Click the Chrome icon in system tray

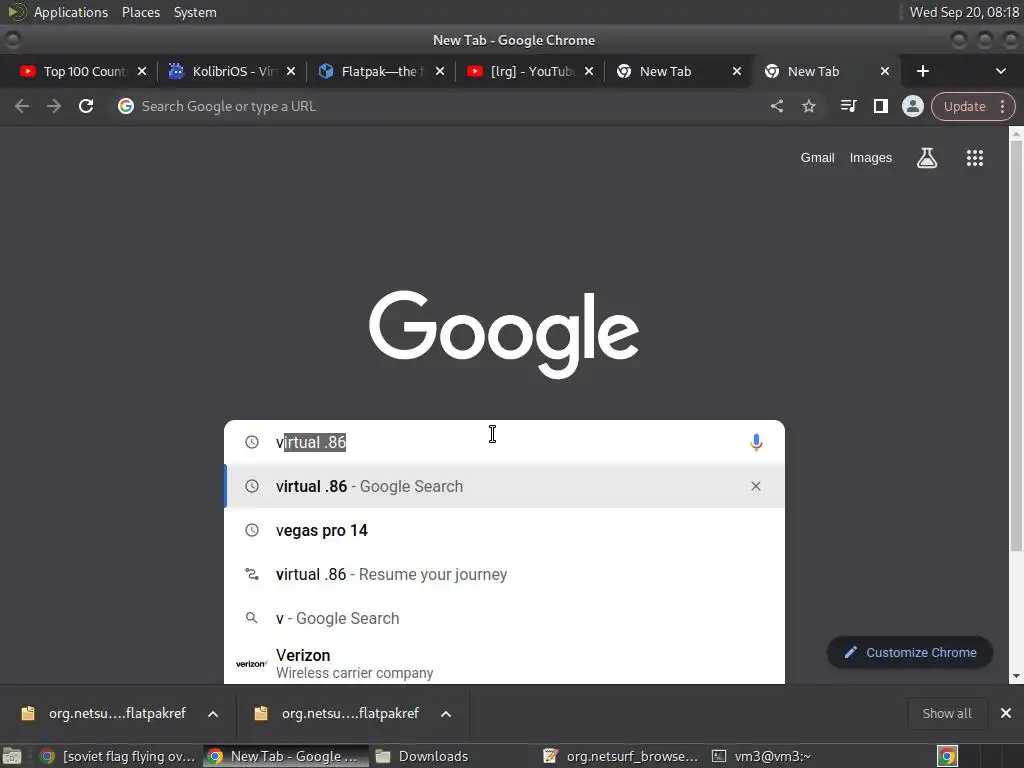pyautogui.click(x=947, y=756)
